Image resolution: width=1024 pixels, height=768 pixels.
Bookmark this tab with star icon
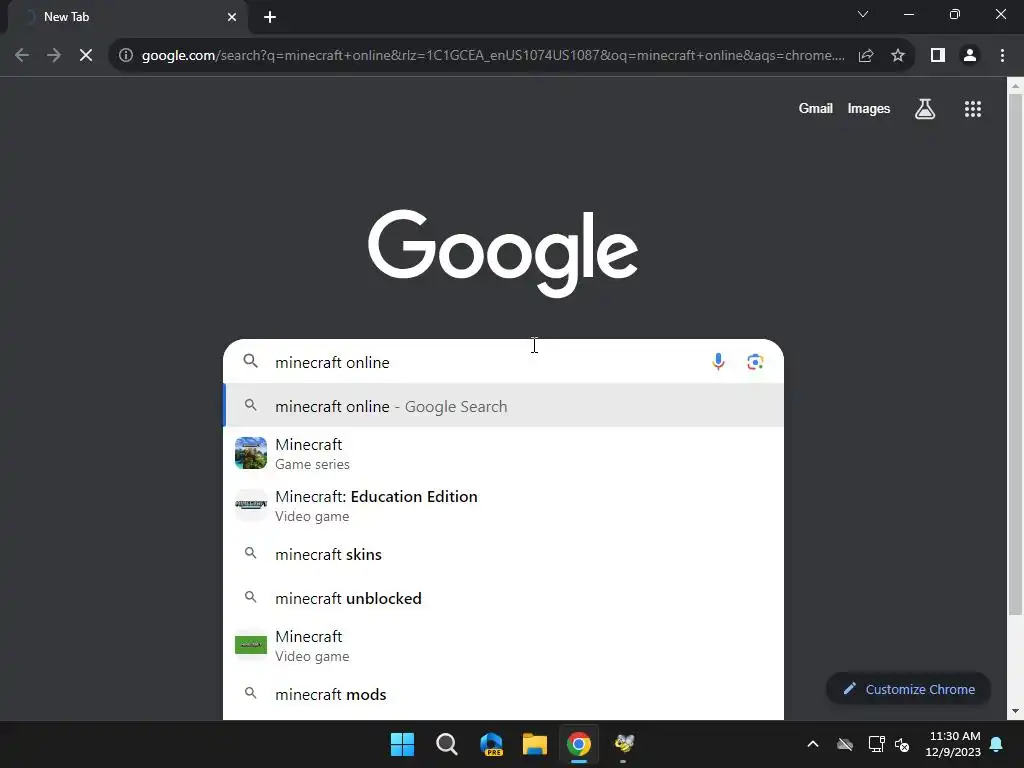tap(898, 56)
